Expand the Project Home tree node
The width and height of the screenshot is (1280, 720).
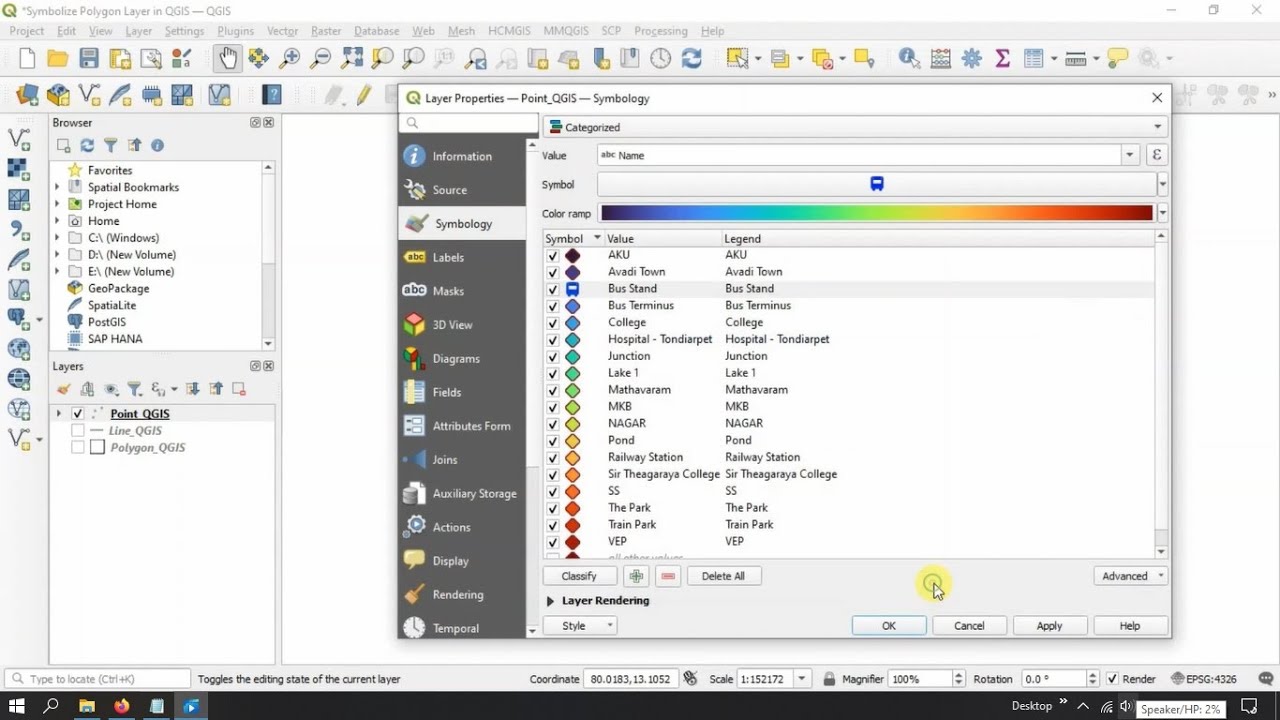57,204
